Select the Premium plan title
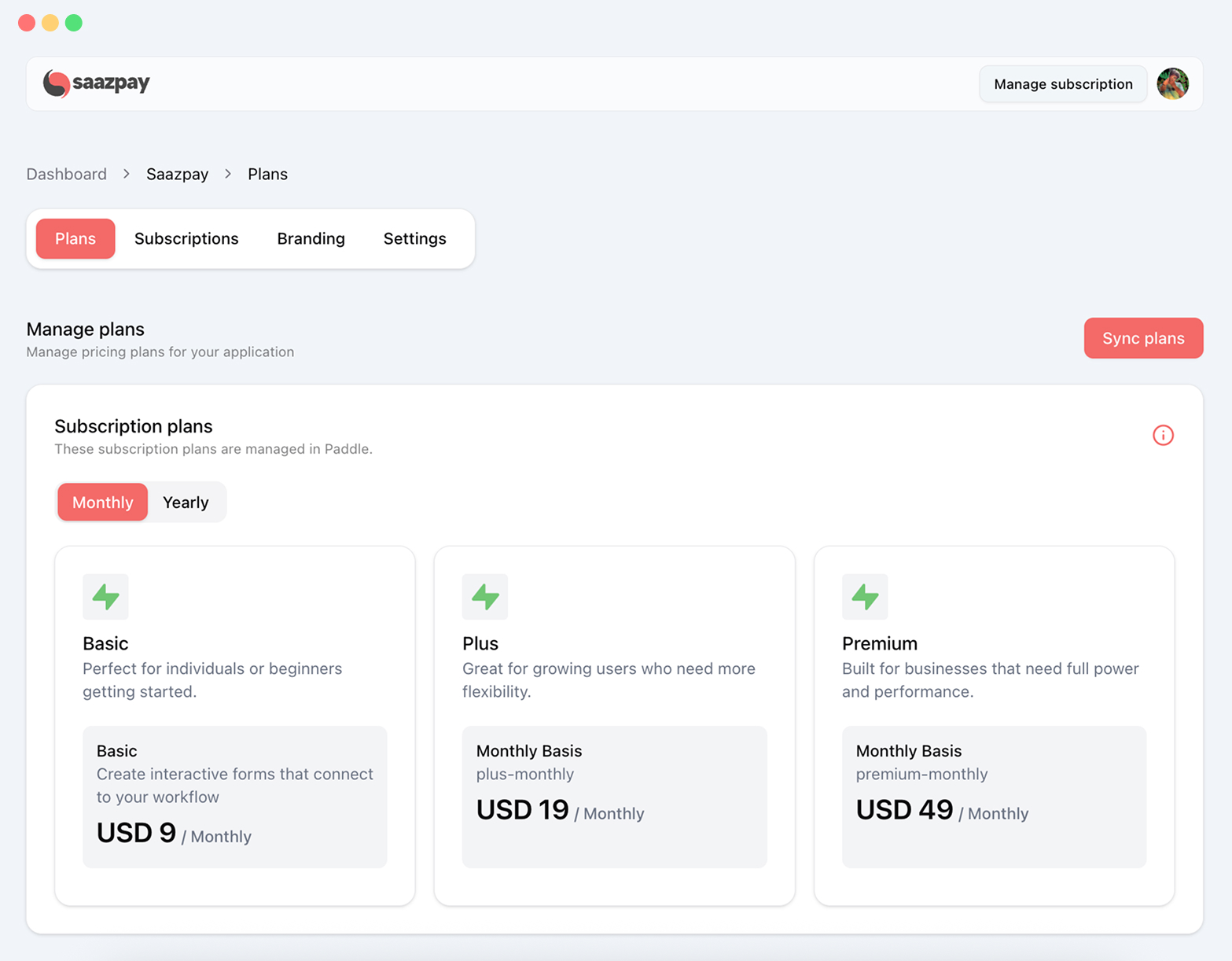The height and width of the screenshot is (961, 1232). [880, 643]
